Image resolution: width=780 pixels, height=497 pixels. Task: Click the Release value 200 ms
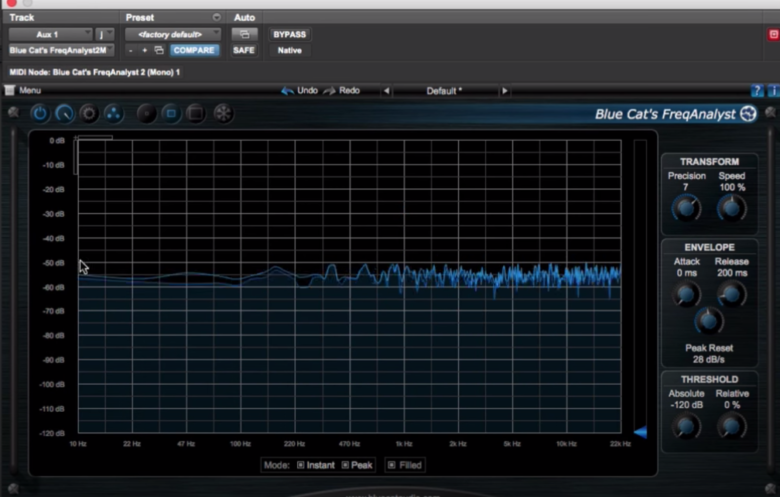tap(732, 273)
